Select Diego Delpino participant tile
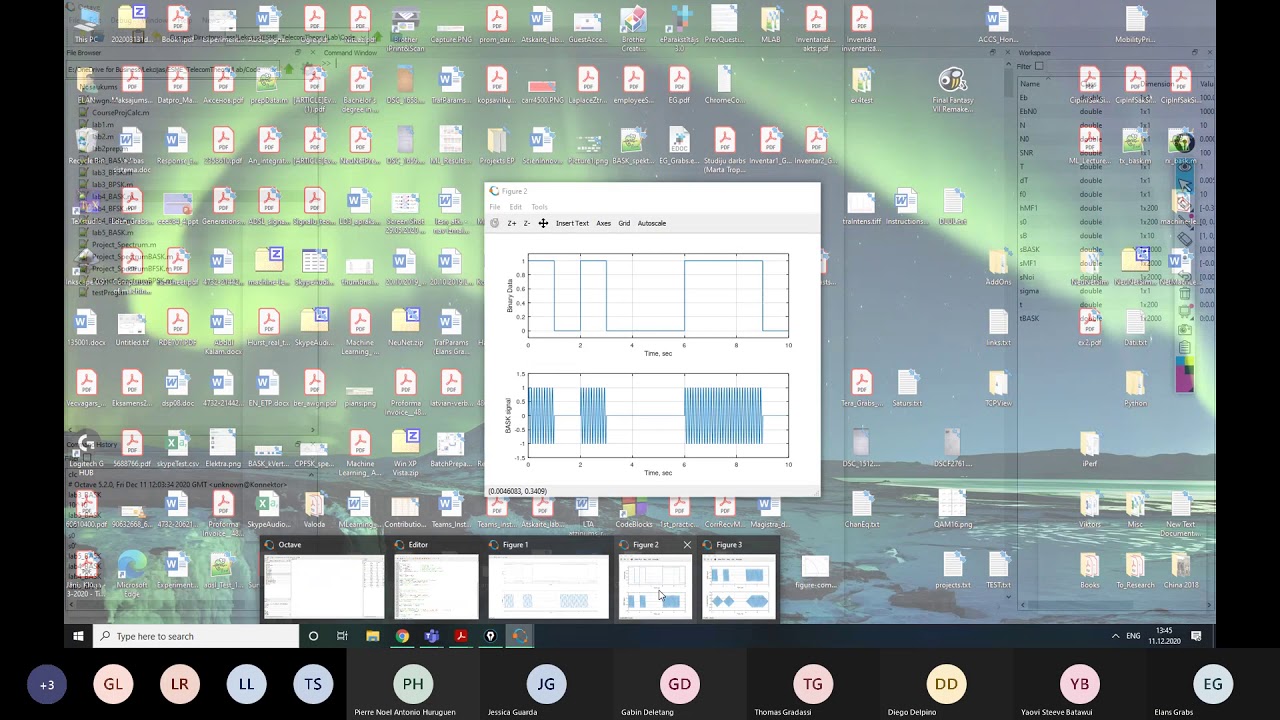1280x720 pixels. [946, 685]
